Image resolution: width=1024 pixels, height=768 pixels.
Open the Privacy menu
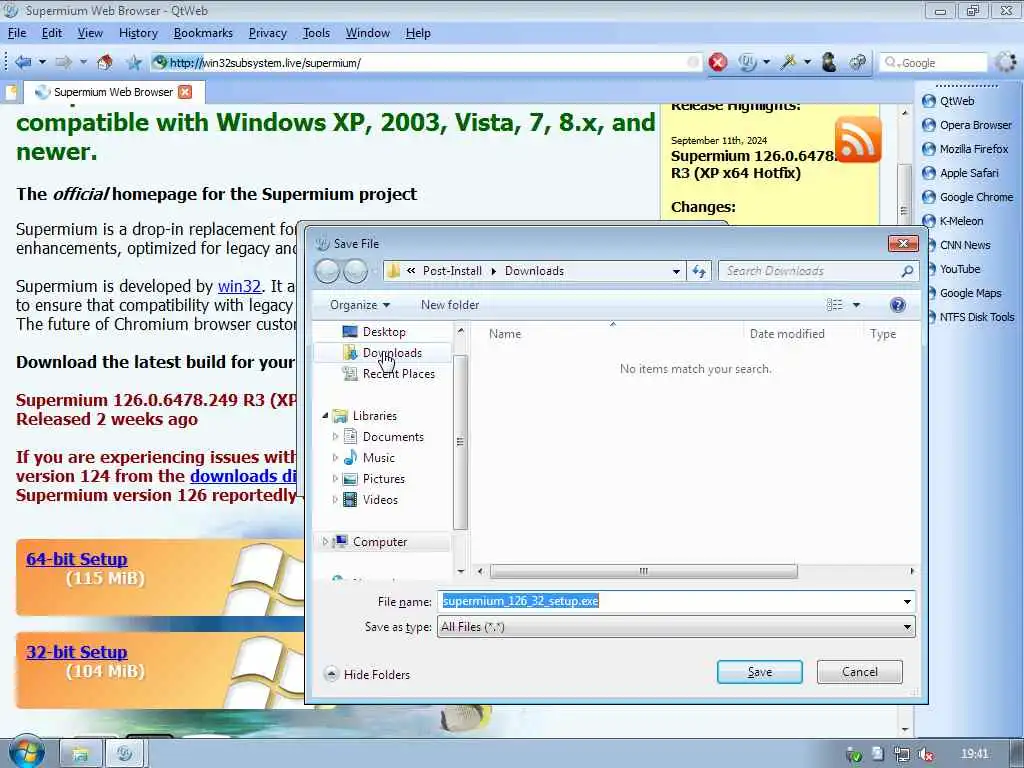coord(267,33)
